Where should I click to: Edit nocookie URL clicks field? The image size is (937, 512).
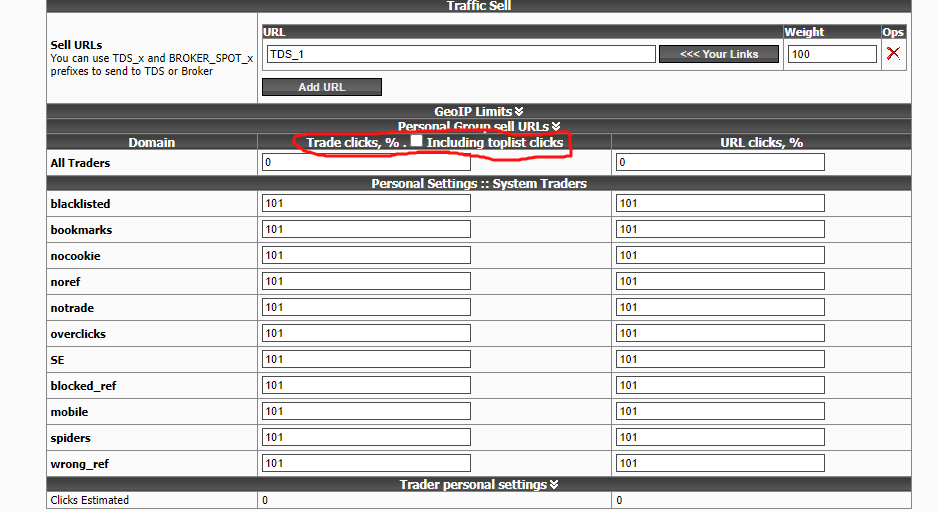point(720,255)
